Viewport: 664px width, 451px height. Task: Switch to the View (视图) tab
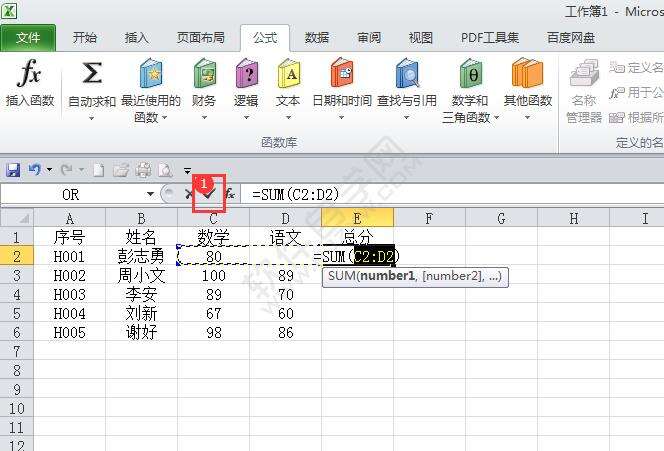point(421,38)
